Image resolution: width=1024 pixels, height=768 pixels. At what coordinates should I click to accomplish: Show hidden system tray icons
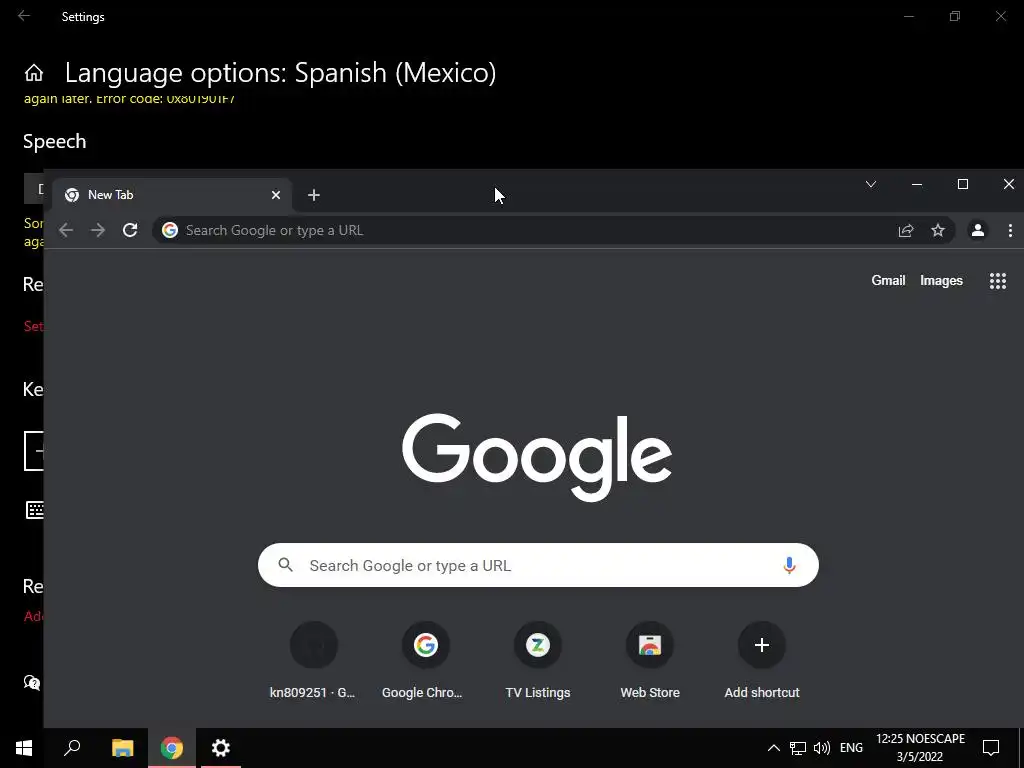(x=773, y=748)
